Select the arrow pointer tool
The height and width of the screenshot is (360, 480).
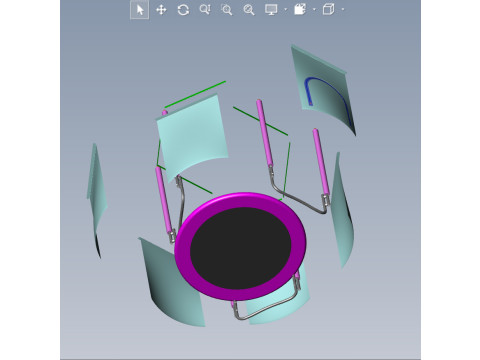pos(140,10)
